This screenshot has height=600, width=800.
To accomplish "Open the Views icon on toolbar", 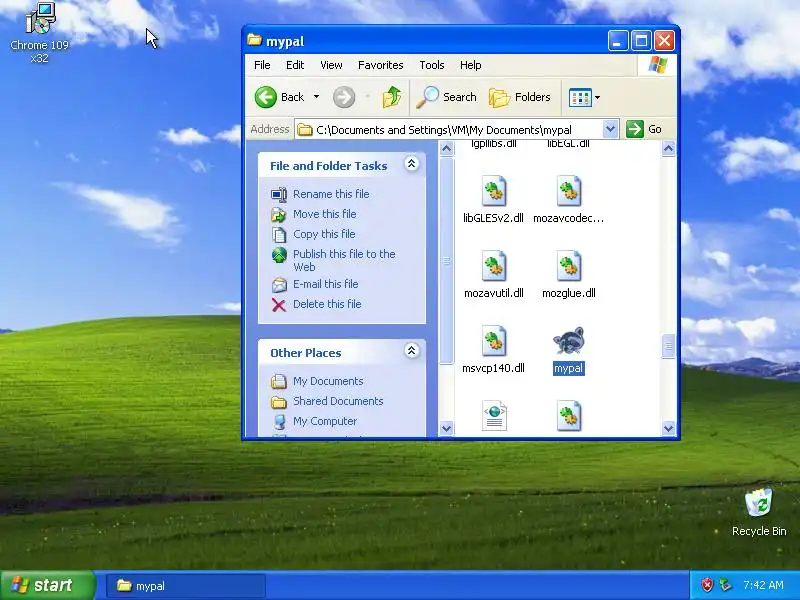I will pyautogui.click(x=580, y=97).
